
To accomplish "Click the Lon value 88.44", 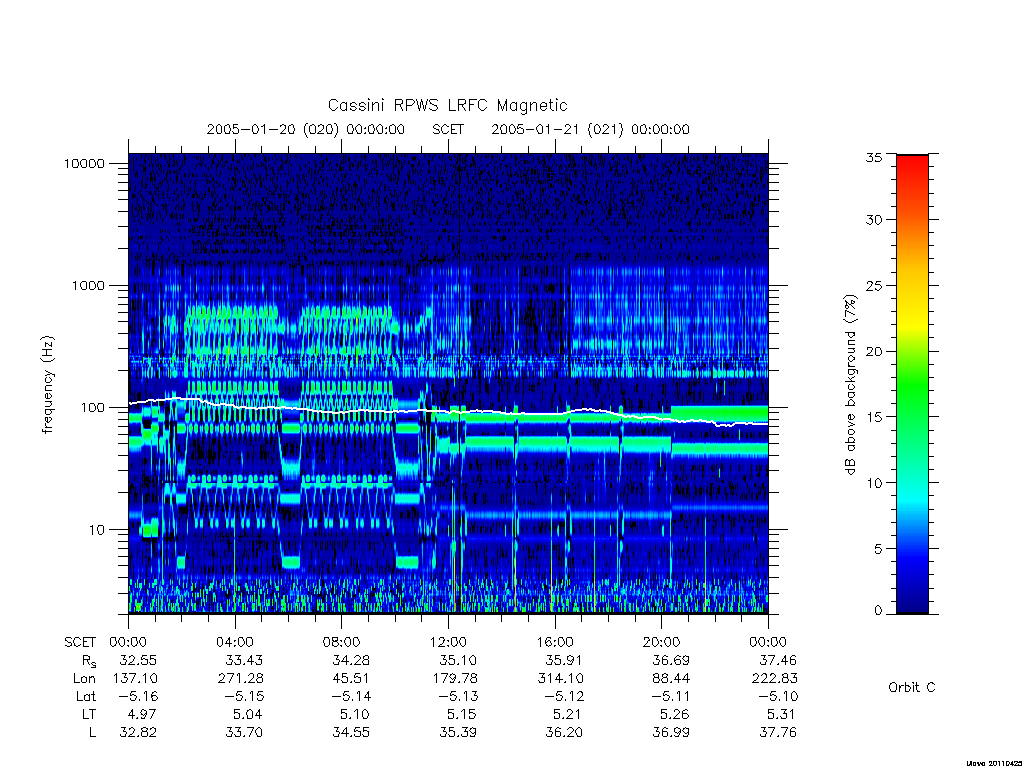I will (671, 679).
